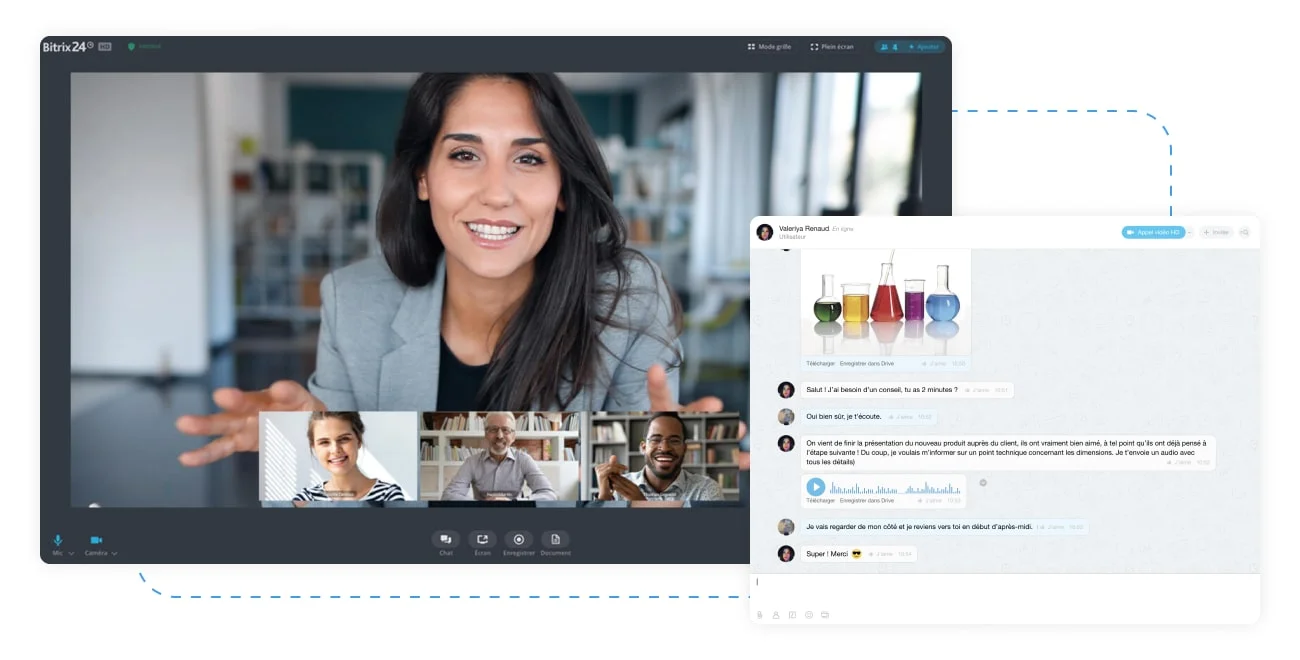This screenshot has width=1300, height=660.
Task: Switch to Mode grille layout
Action: 769,47
